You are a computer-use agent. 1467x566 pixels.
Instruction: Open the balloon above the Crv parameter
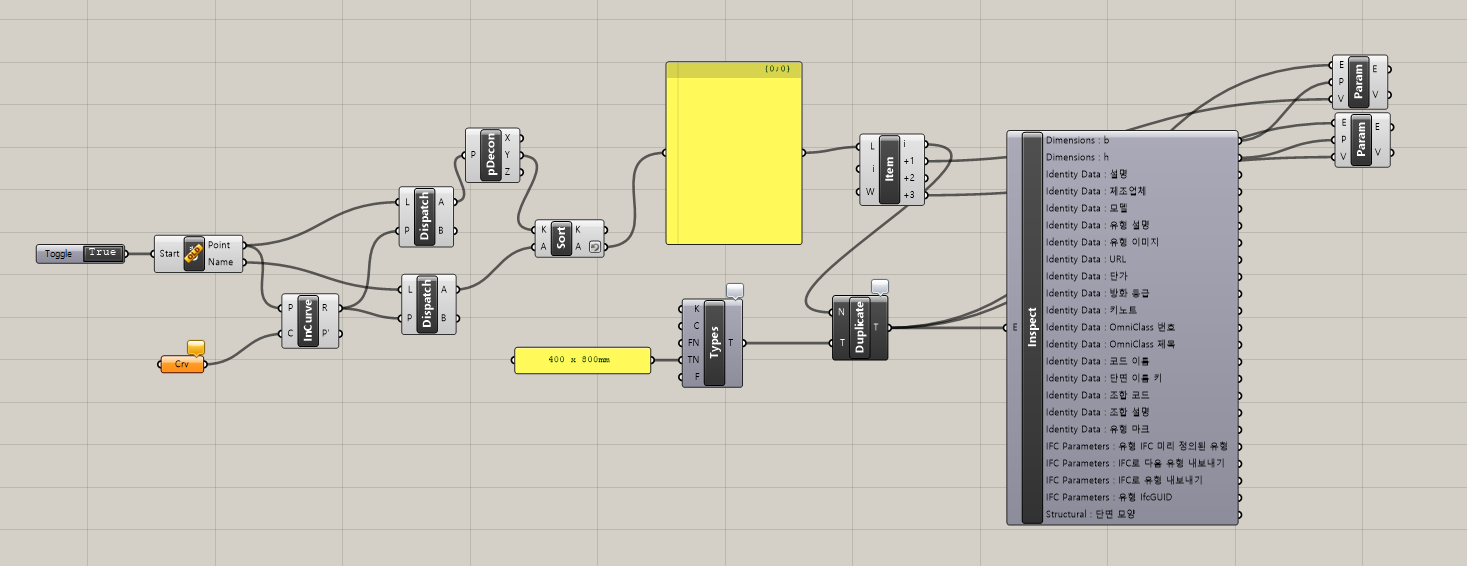(x=196, y=347)
